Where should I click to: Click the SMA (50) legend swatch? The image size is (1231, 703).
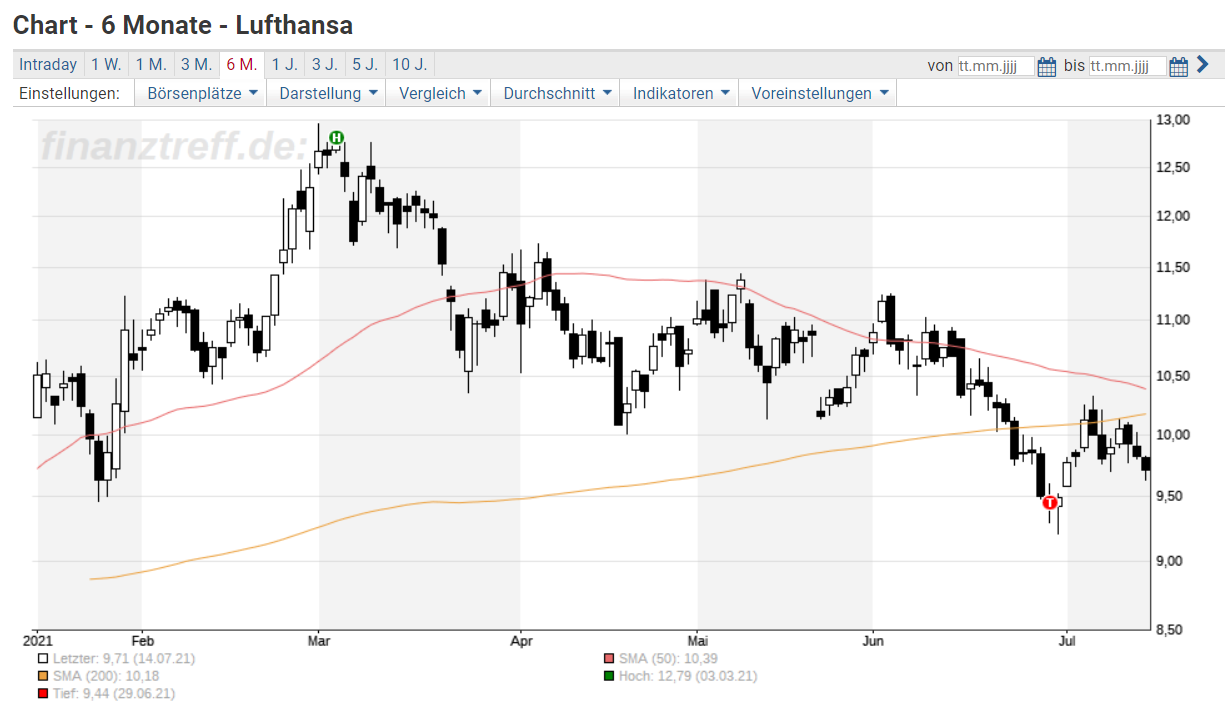pos(608,658)
